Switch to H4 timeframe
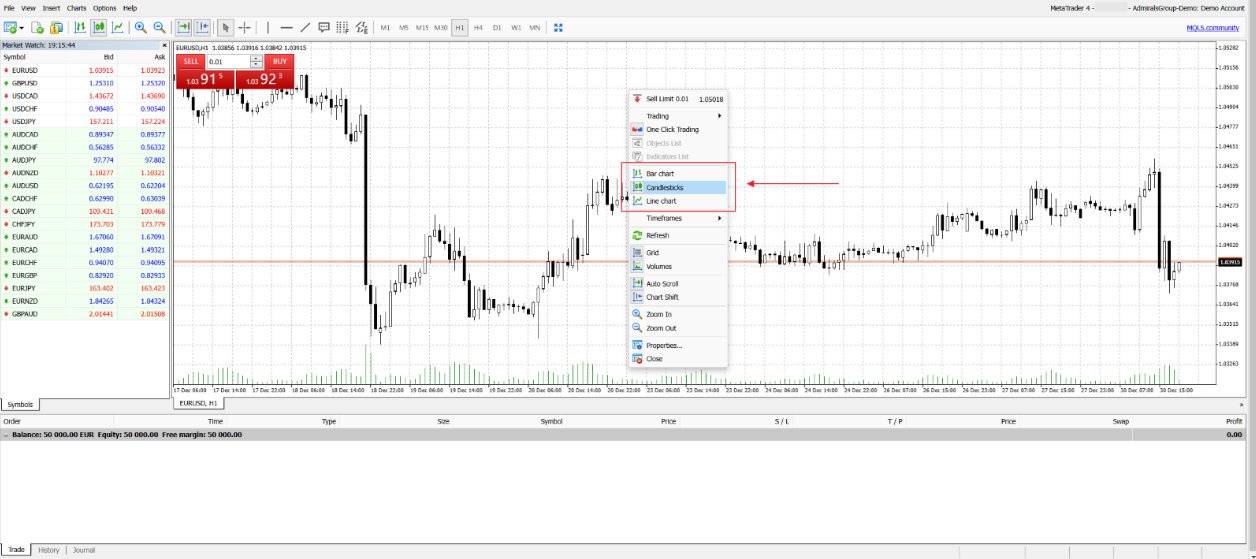This screenshot has height=559, width=1256. pyautogui.click(x=478, y=28)
